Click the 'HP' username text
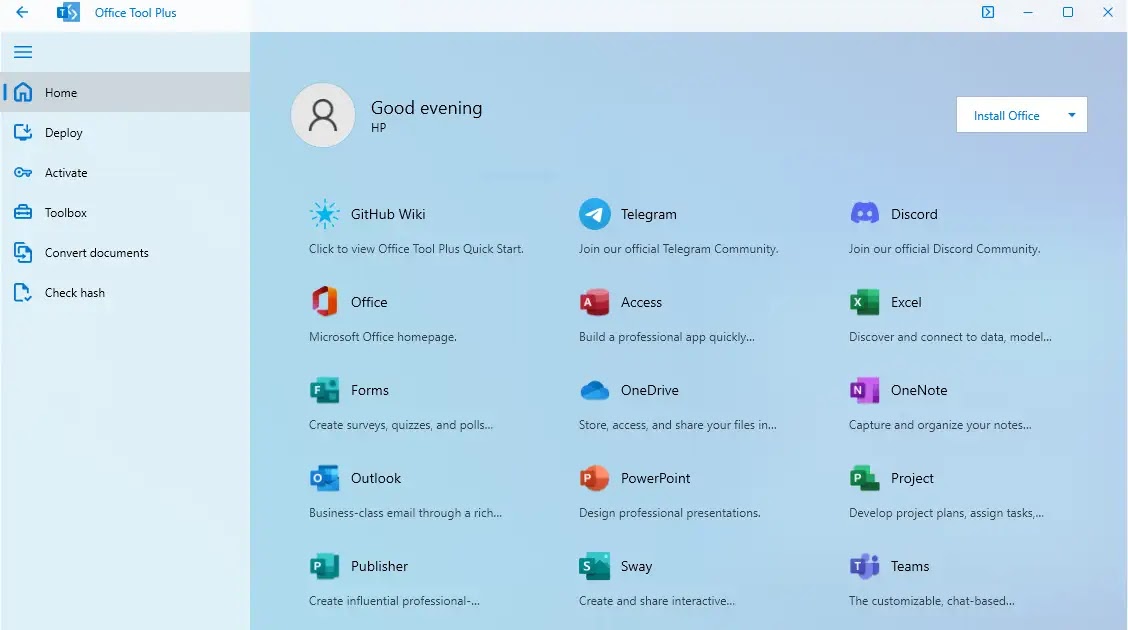This screenshot has width=1128, height=630. tap(378, 128)
